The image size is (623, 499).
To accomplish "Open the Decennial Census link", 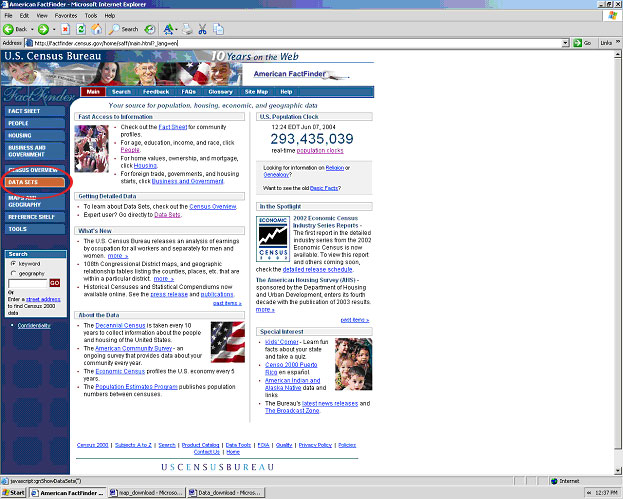I will (x=120, y=325).
